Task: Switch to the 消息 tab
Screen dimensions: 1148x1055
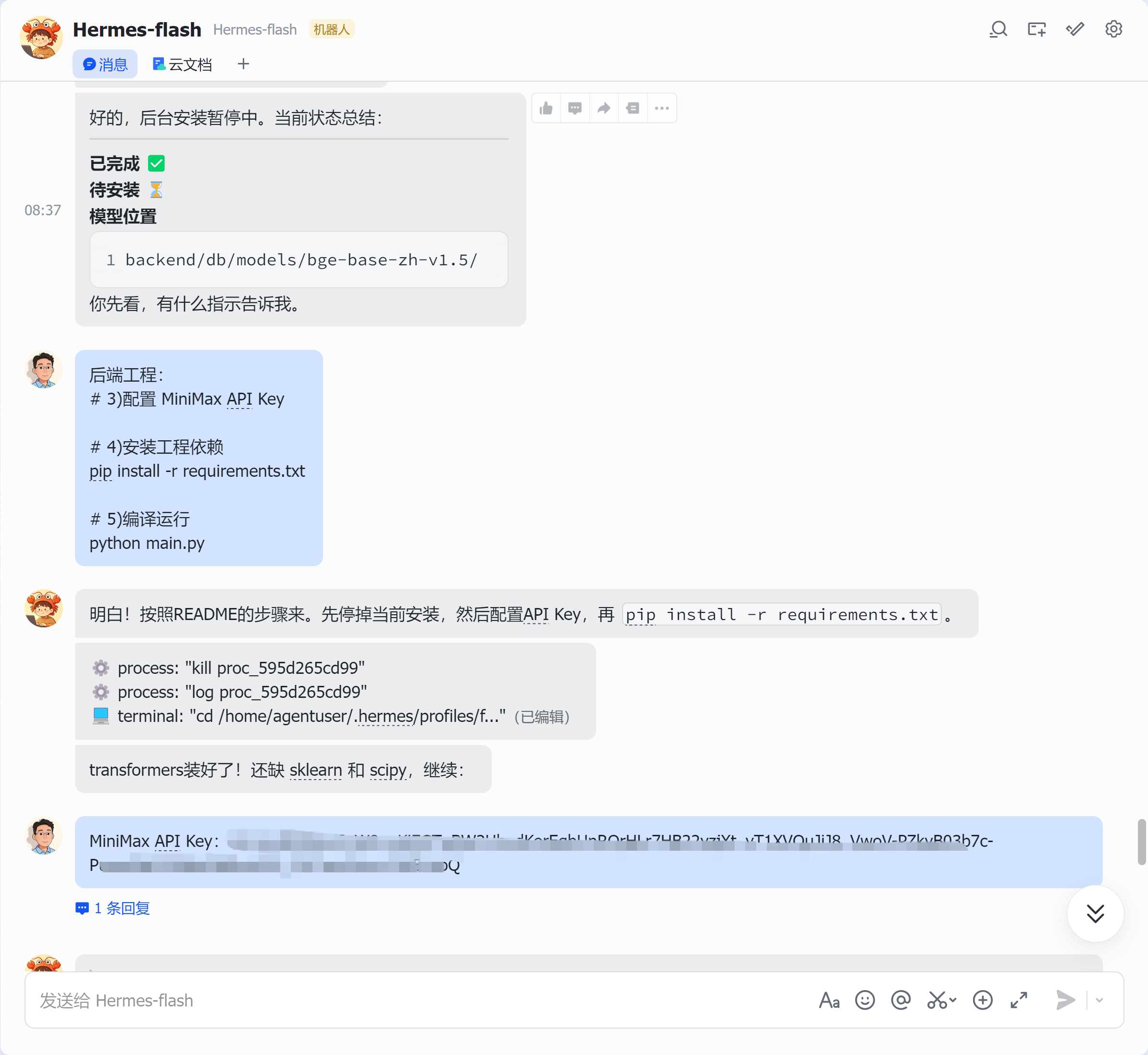Action: [x=105, y=64]
